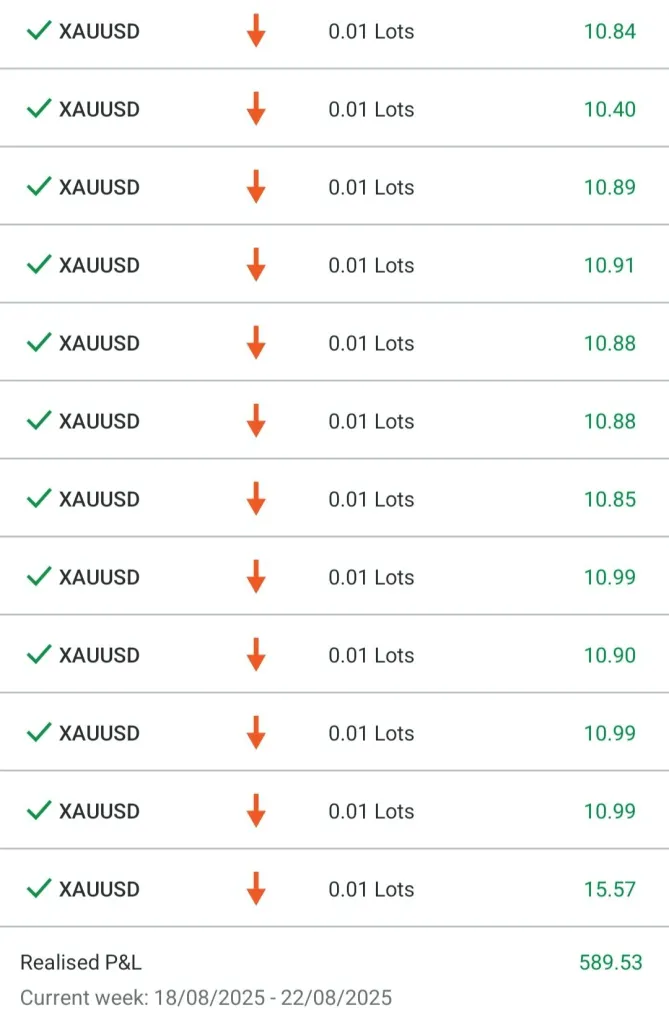The image size is (669, 1023).
Task: Click the 0.01 Lots label on the 10.90 trade
Action: coord(371,655)
